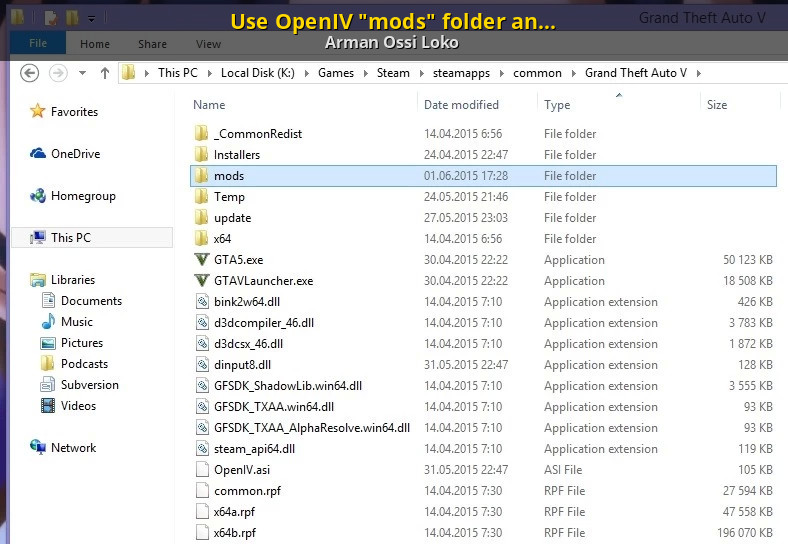
Task: Switch to the View ribbon tab
Action: (x=208, y=44)
